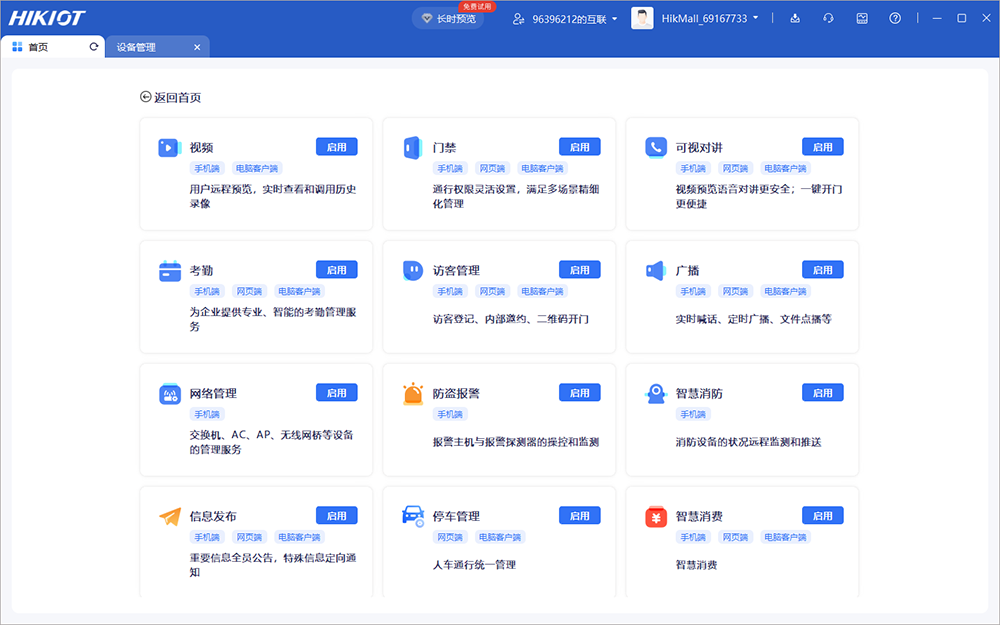
Task: Enable the 门禁 access control module
Action: [x=579, y=147]
